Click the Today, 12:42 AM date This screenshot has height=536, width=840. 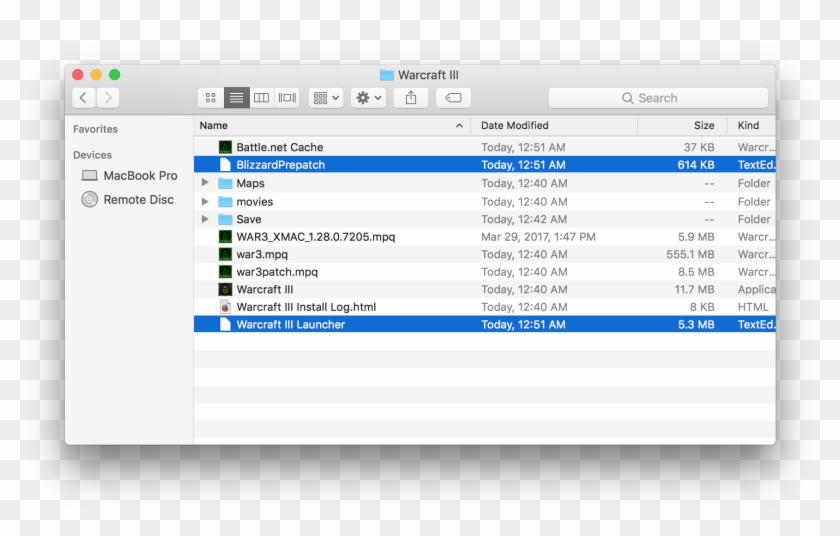pyautogui.click(x=524, y=219)
